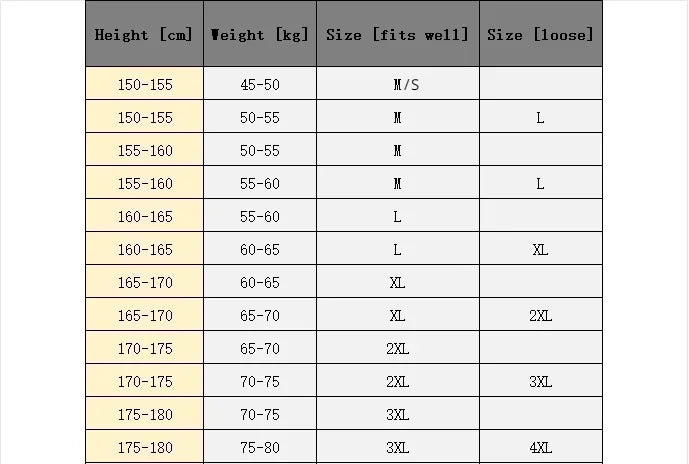Click the Height [cm] column header
689x464 pixels.
pyautogui.click(x=145, y=34)
